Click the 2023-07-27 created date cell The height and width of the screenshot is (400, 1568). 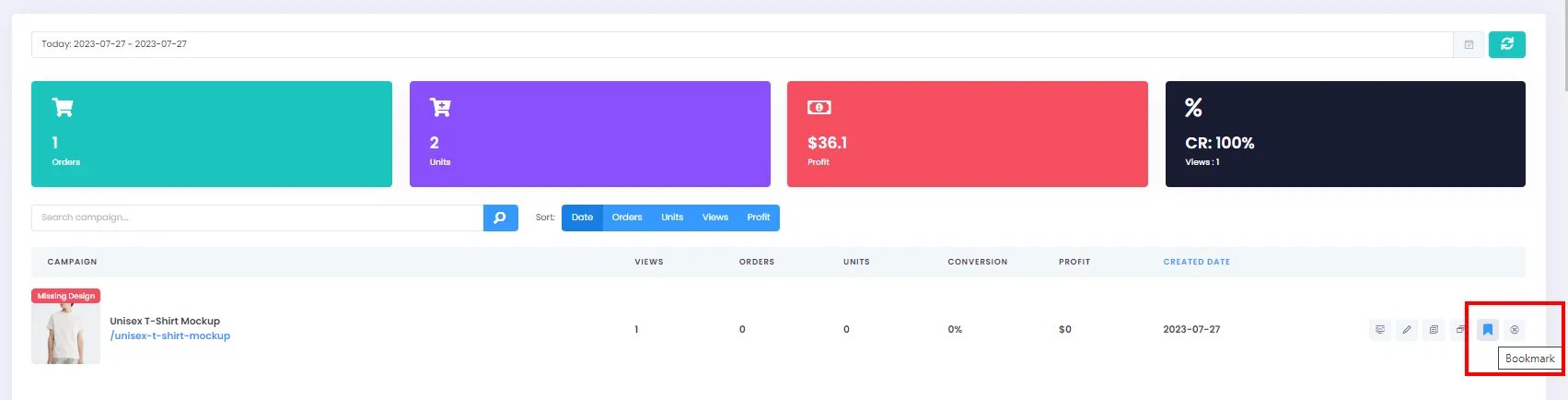pyautogui.click(x=1191, y=329)
